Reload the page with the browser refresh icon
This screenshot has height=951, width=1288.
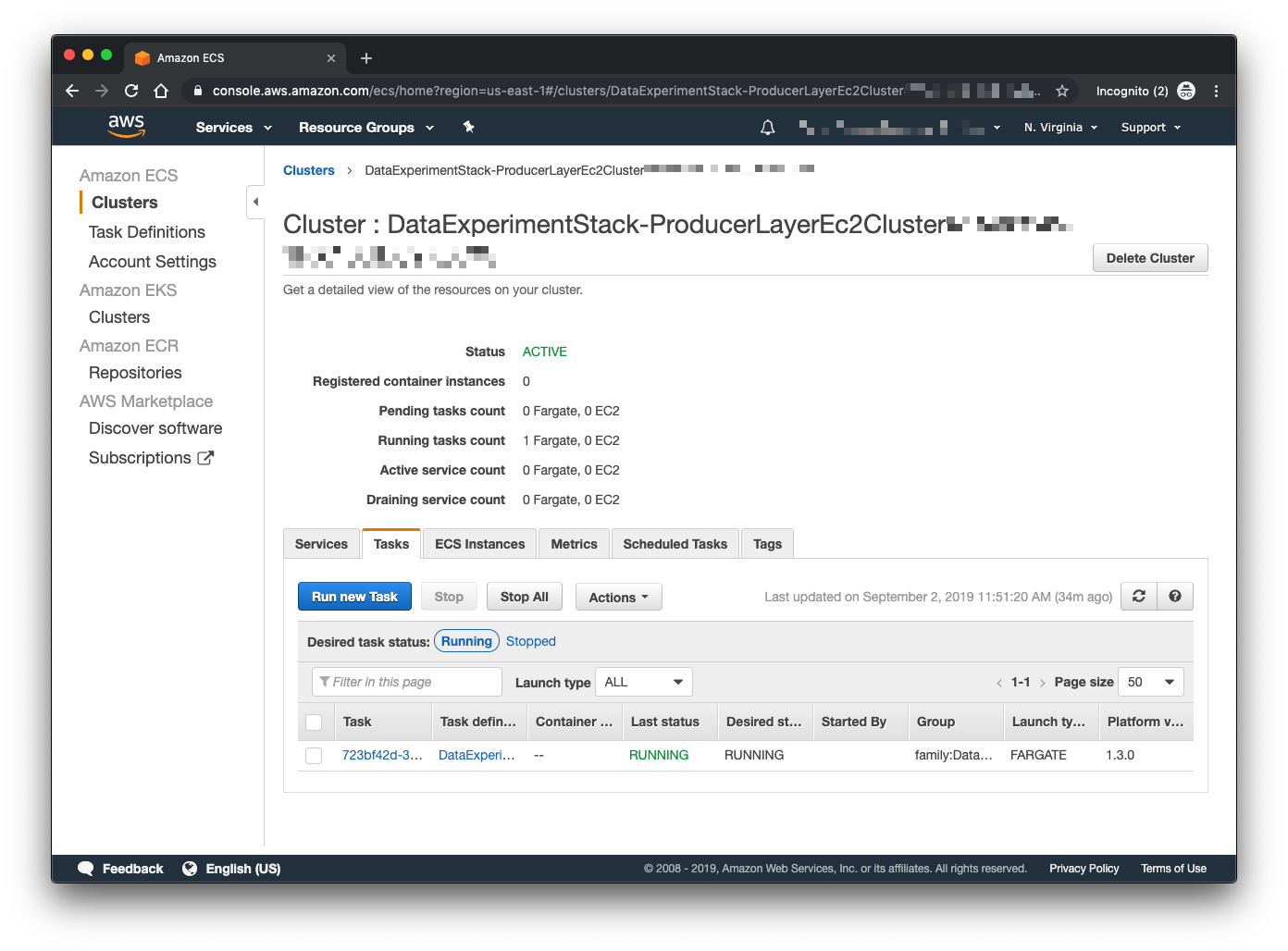click(131, 91)
